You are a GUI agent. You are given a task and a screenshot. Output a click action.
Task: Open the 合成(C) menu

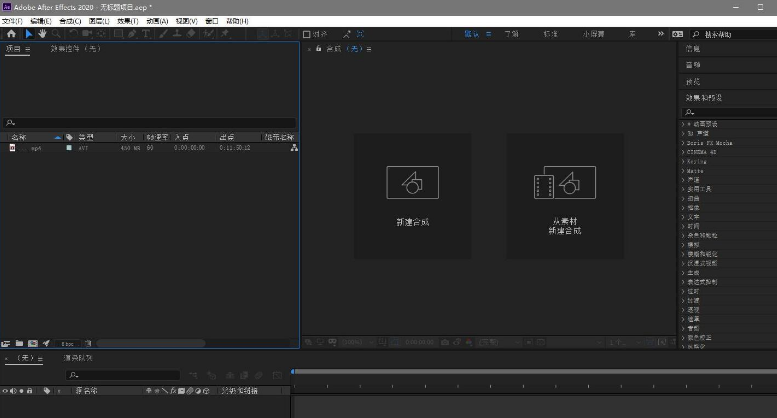(x=71, y=20)
